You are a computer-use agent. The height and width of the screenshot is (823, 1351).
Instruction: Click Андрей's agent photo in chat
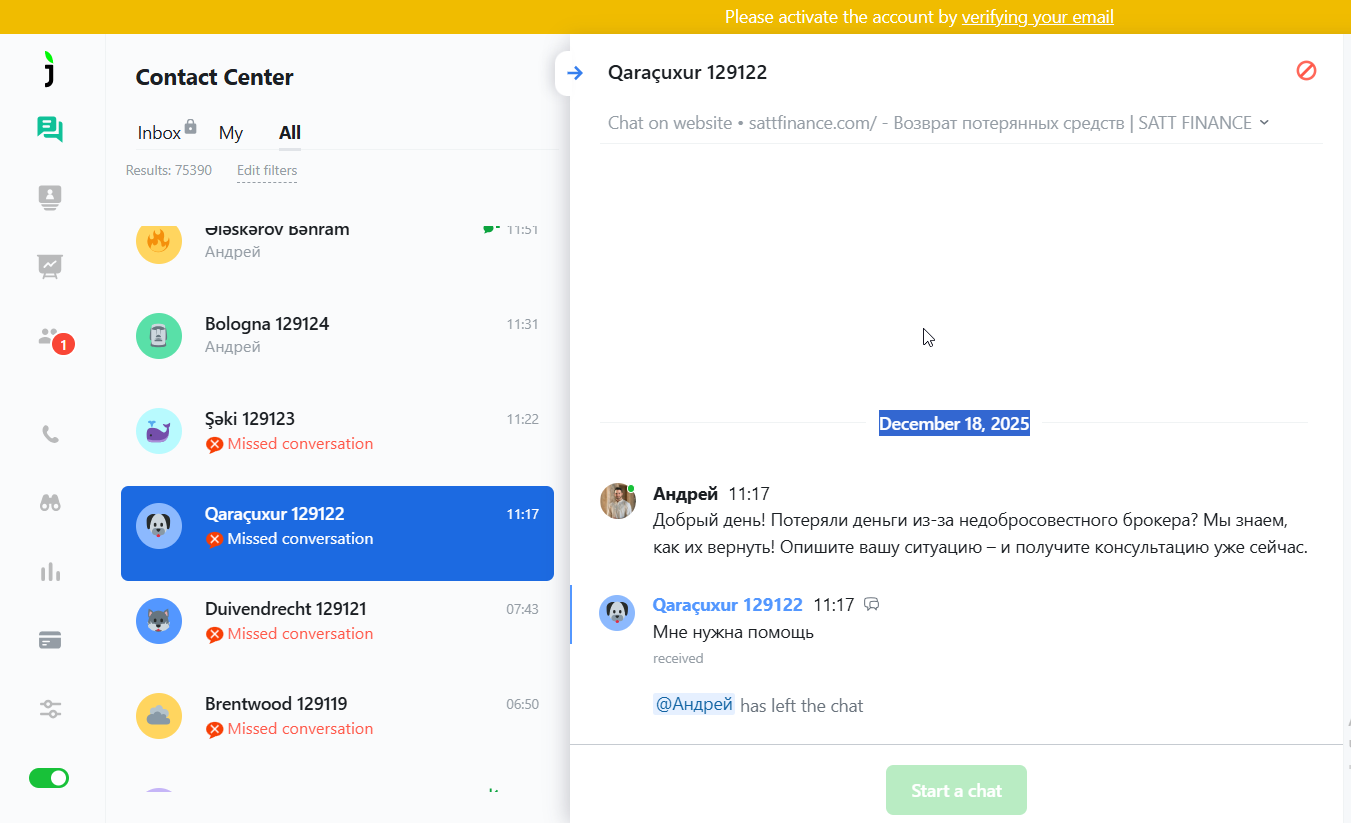coord(617,501)
